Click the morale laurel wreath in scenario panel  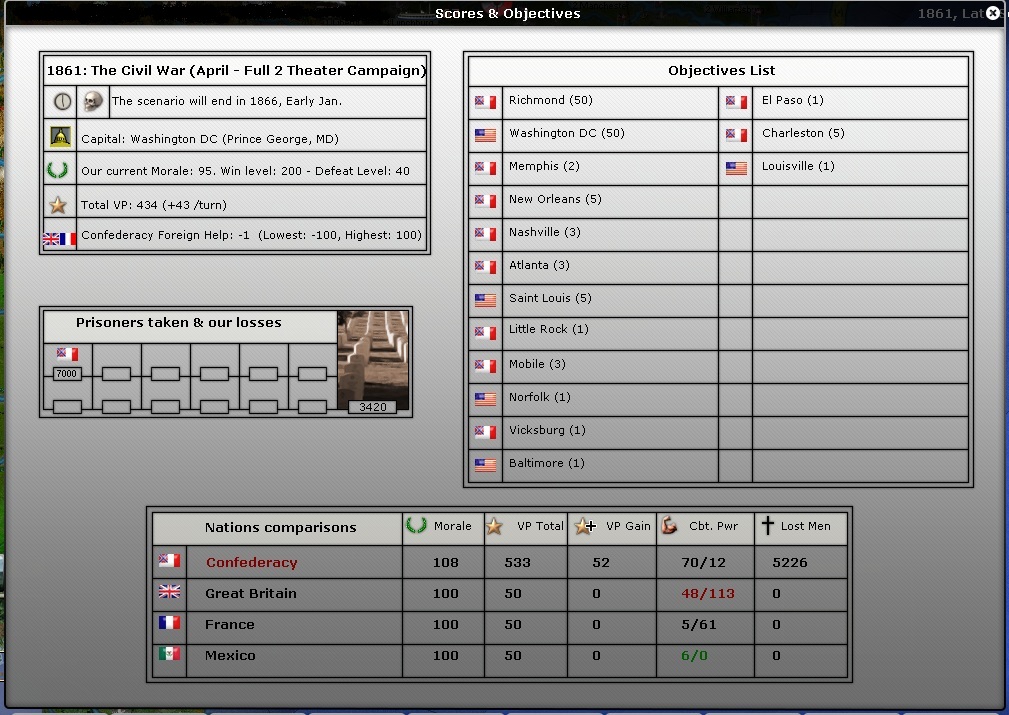tap(61, 170)
